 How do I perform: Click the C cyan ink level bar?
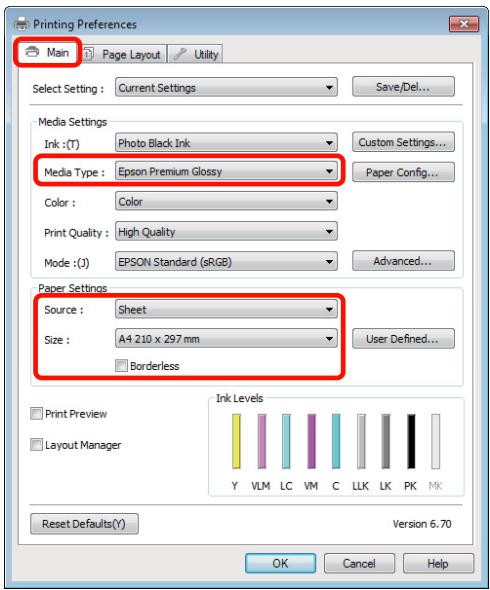pos(336,441)
